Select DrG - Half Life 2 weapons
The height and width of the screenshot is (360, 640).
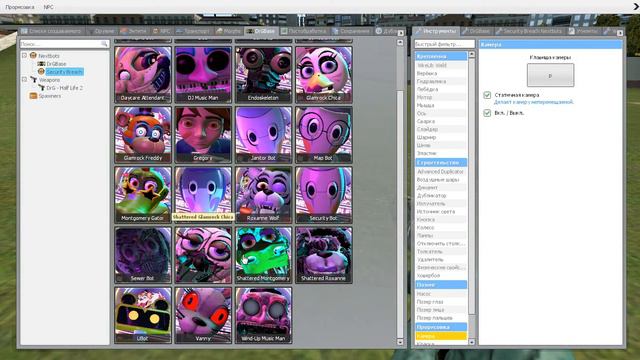pos(64,88)
